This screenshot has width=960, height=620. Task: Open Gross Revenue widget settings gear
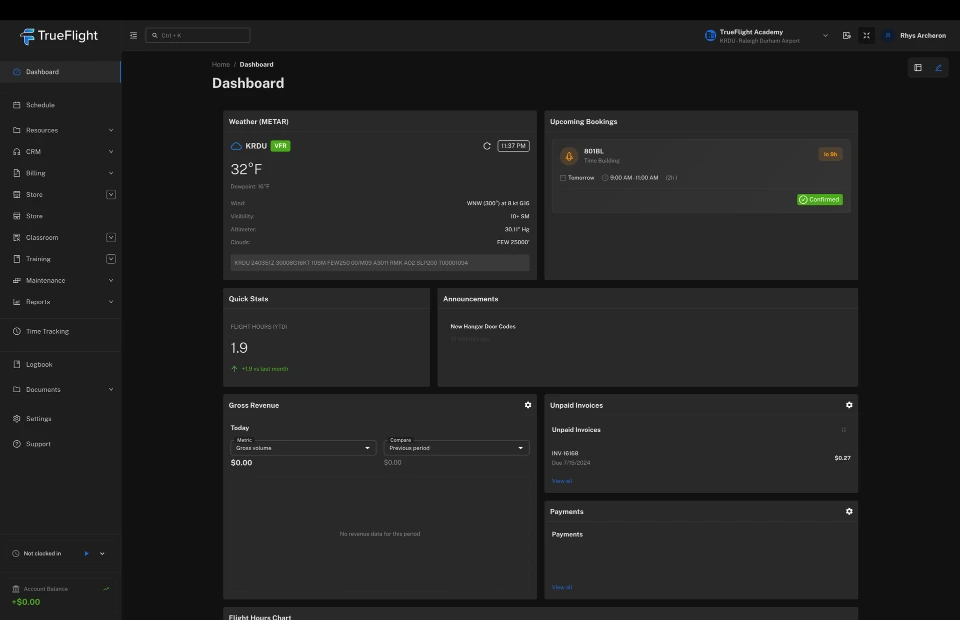(x=528, y=405)
